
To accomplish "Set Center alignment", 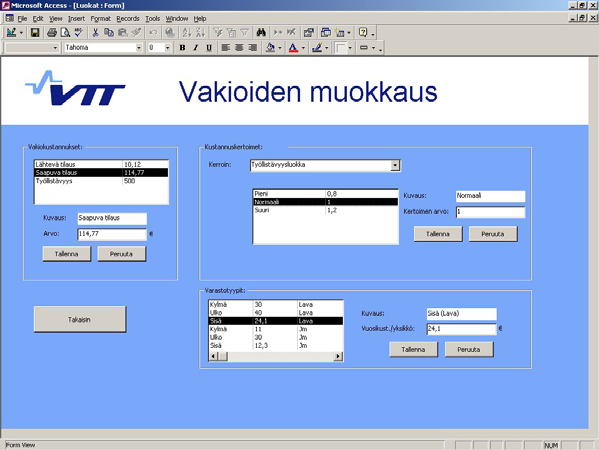I will [x=239, y=48].
